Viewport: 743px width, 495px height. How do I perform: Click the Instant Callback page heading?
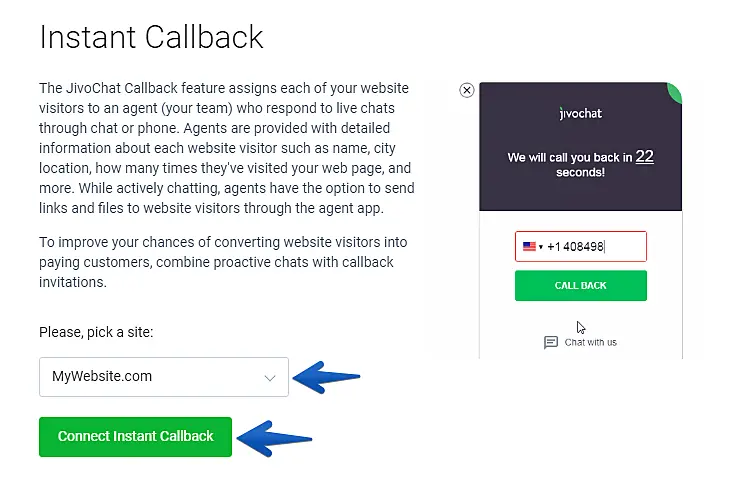pos(151,37)
